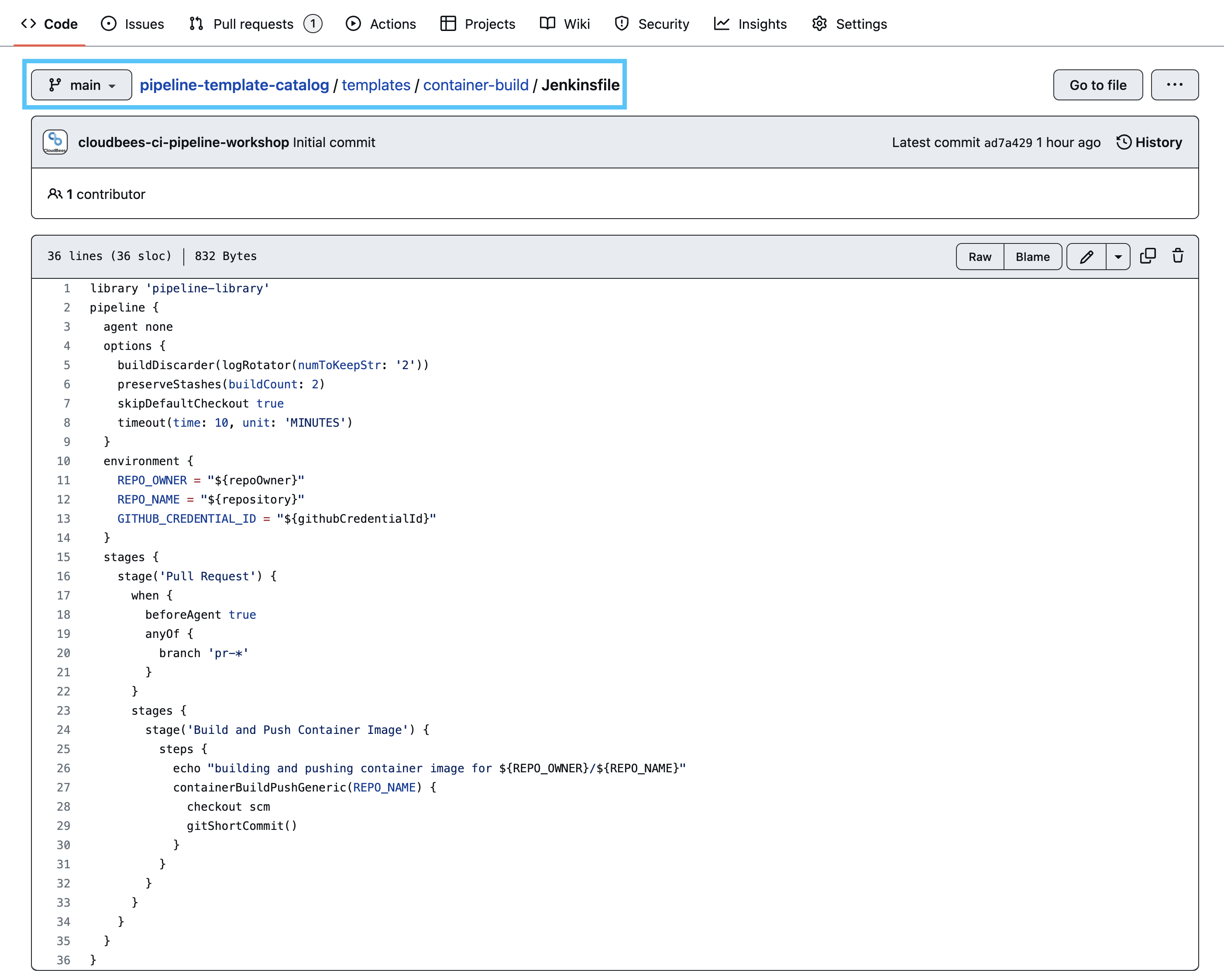This screenshot has height=980, width=1224.
Task: Click line number 24
Action: pos(63,730)
